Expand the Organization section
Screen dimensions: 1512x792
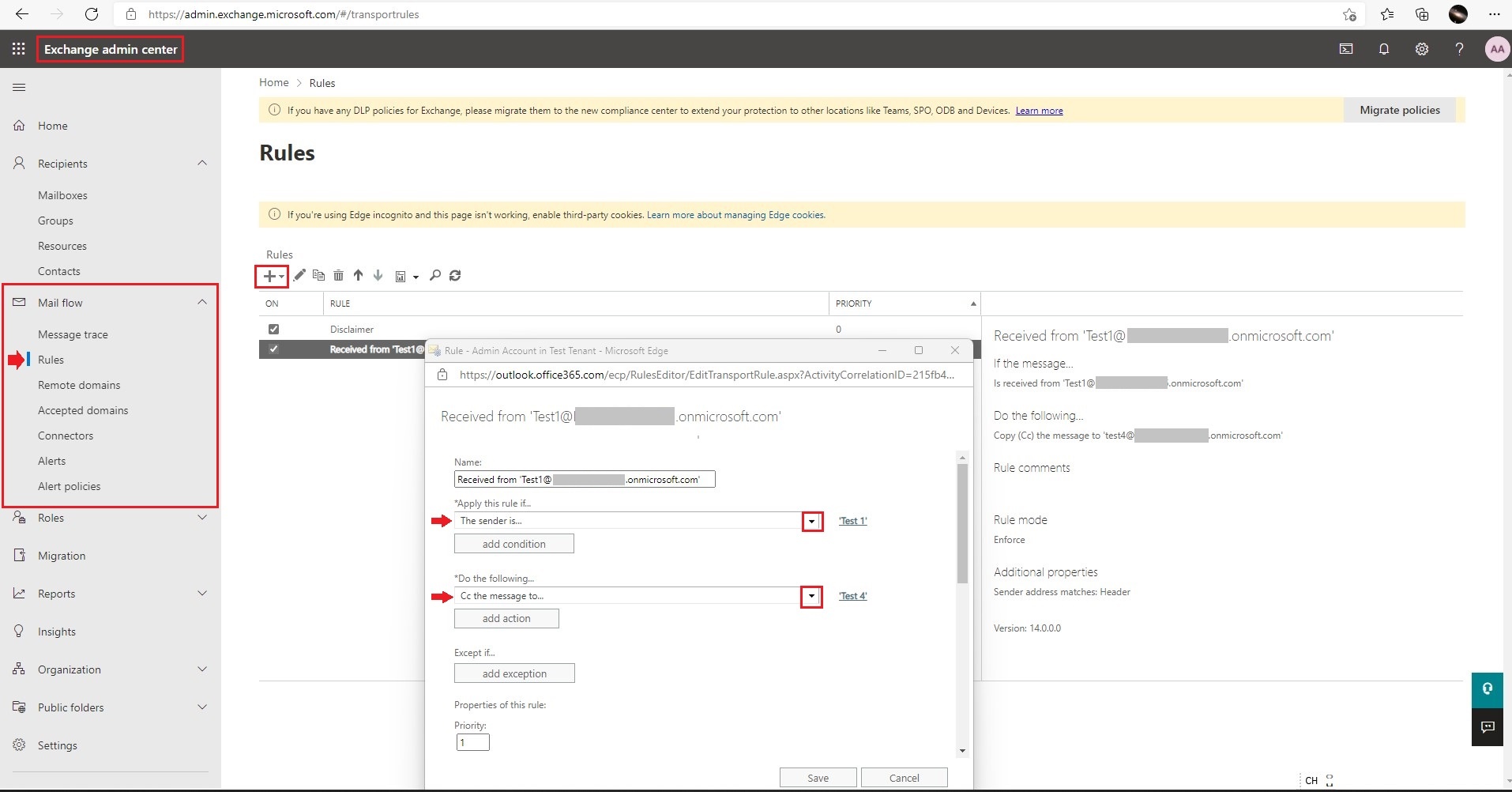click(202, 669)
